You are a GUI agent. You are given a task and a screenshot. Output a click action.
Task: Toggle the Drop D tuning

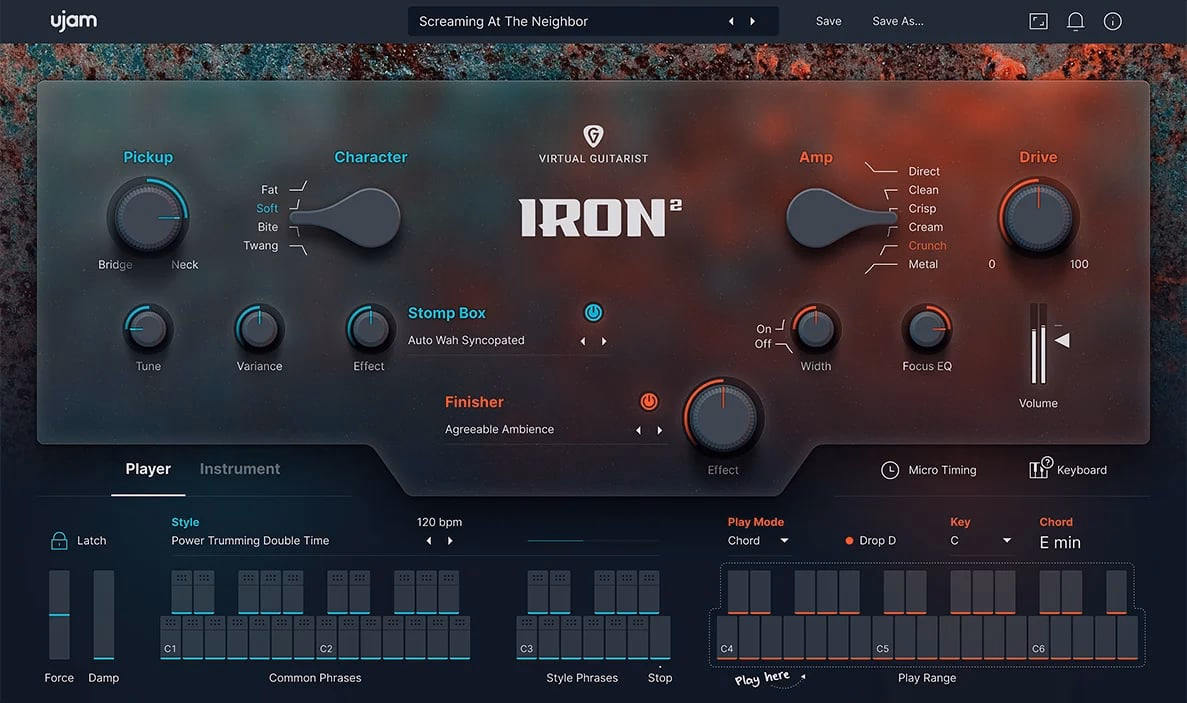pyautogui.click(x=871, y=540)
